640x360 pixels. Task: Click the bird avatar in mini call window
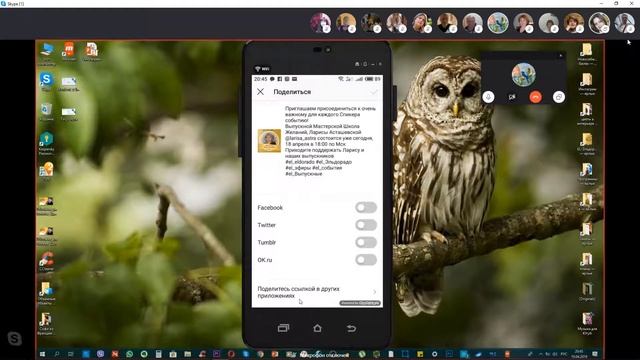[524, 74]
